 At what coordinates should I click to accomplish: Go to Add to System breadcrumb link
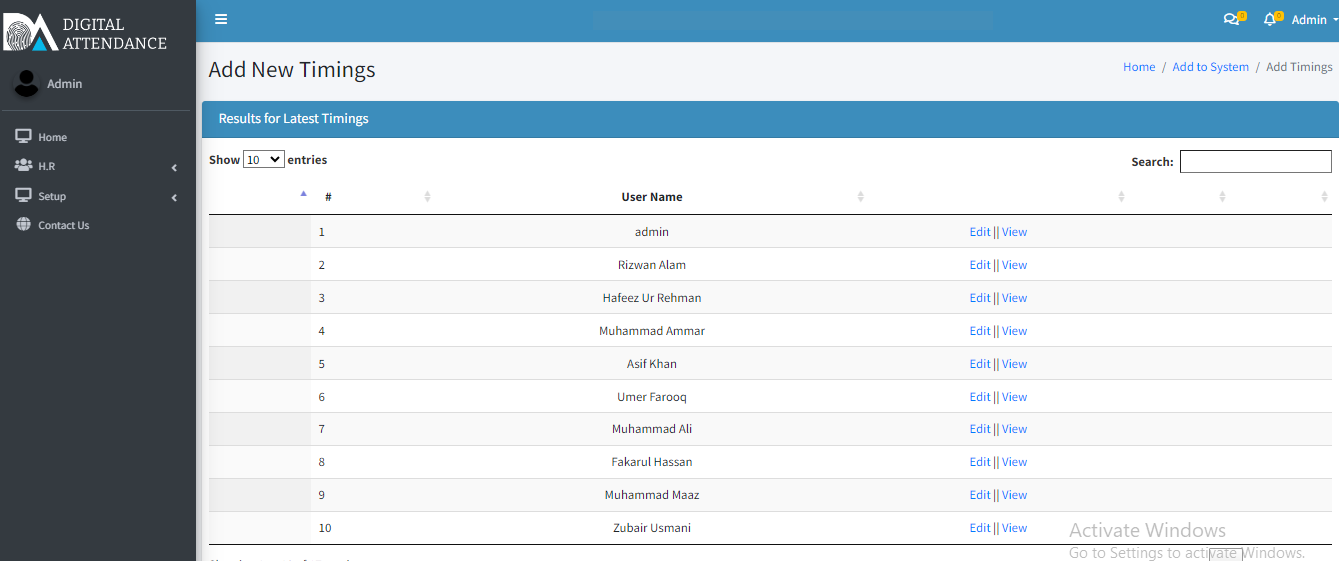pos(1210,67)
